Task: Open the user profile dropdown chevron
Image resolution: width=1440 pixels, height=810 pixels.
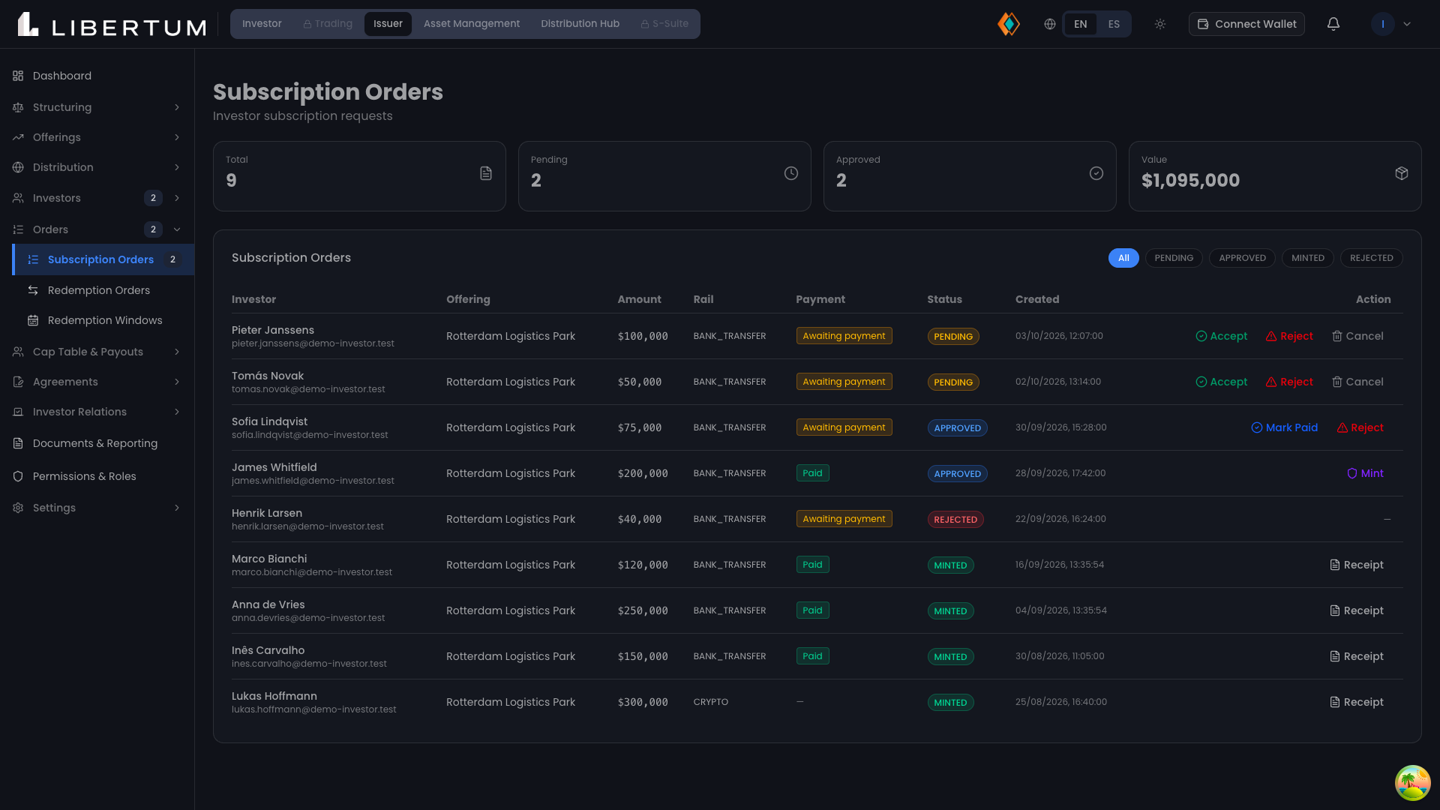Action: [x=1407, y=24]
